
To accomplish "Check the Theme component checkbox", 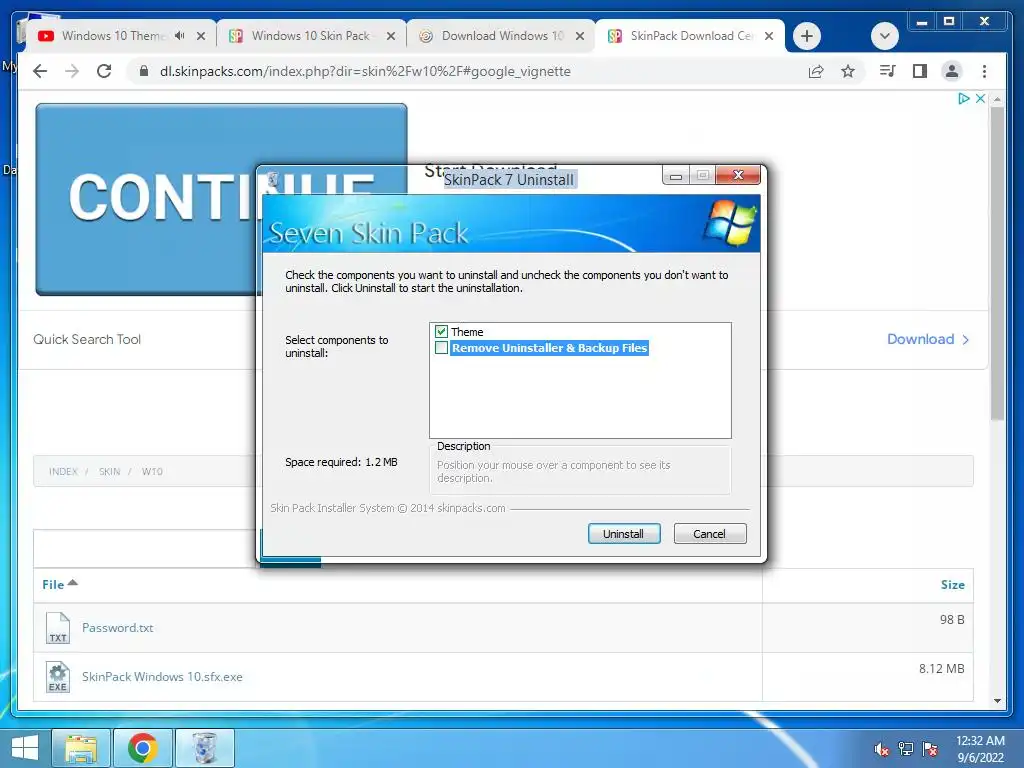I will [x=441, y=332].
